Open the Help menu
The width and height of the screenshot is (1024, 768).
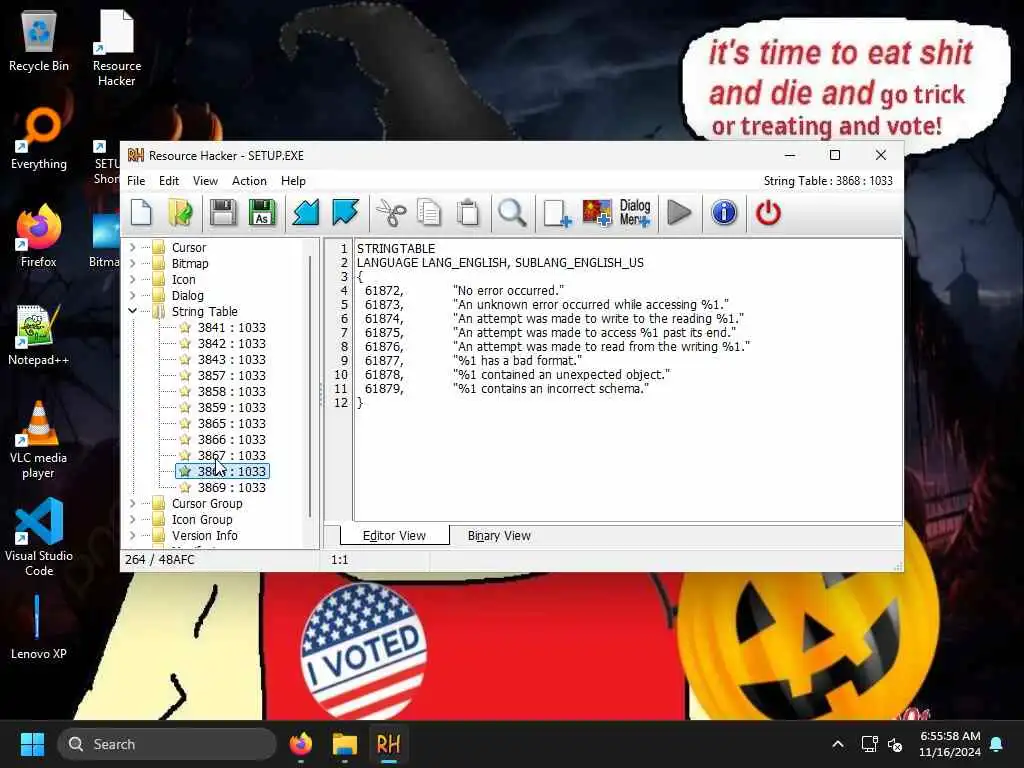tap(293, 181)
